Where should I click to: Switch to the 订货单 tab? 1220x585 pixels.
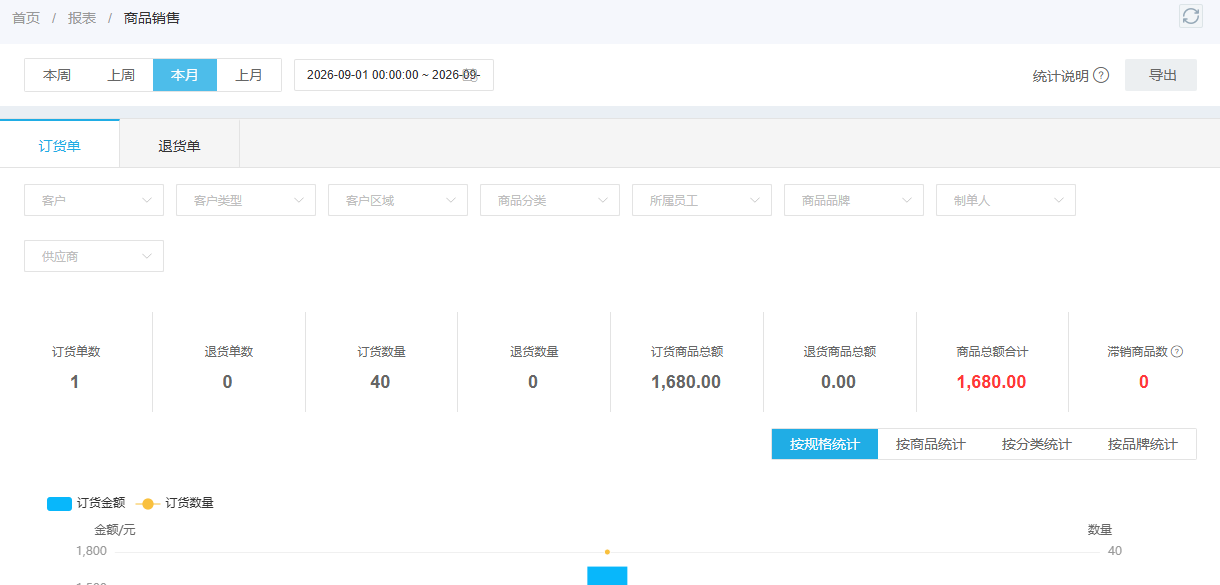pyautogui.click(x=60, y=146)
